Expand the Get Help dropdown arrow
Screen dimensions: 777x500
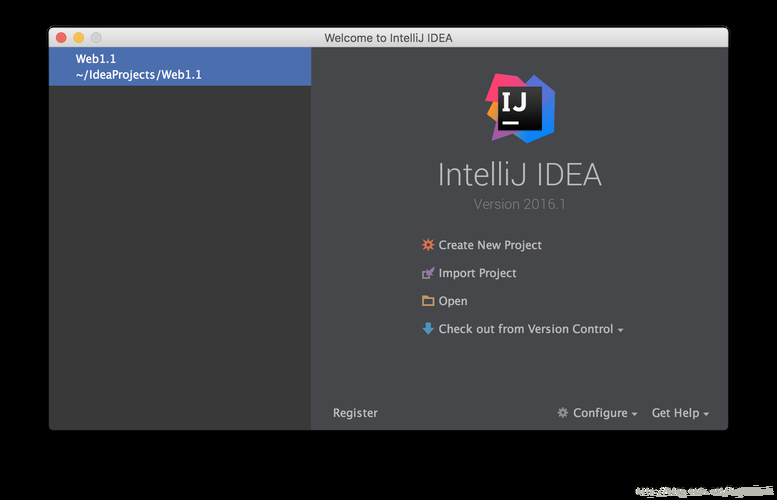706,415
